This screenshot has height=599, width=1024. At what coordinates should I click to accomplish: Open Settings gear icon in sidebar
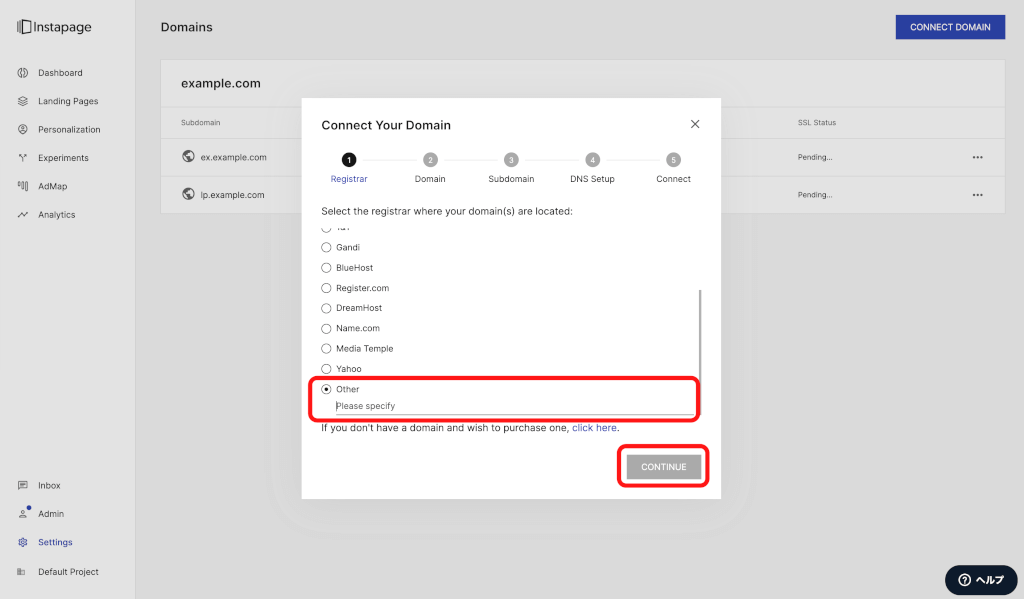tap(22, 543)
